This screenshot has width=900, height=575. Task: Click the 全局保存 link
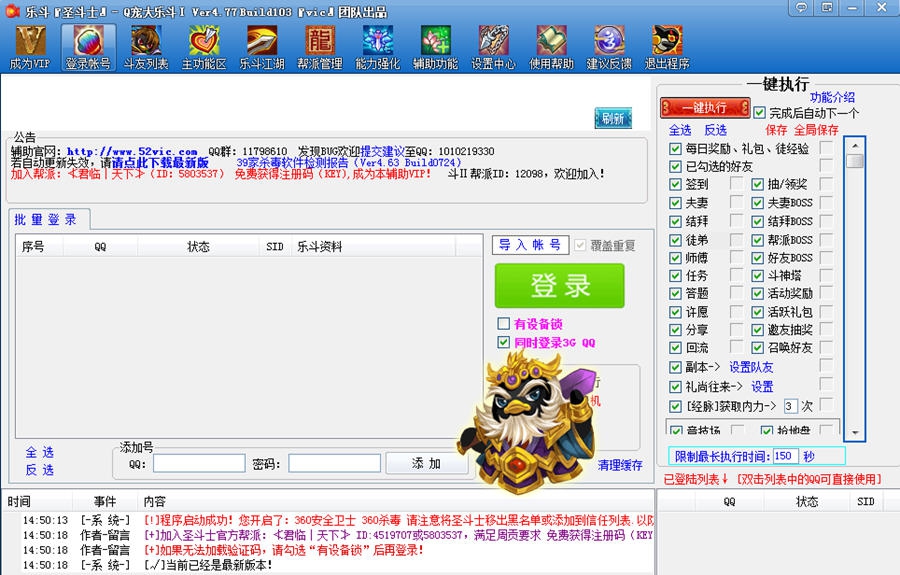(816, 130)
